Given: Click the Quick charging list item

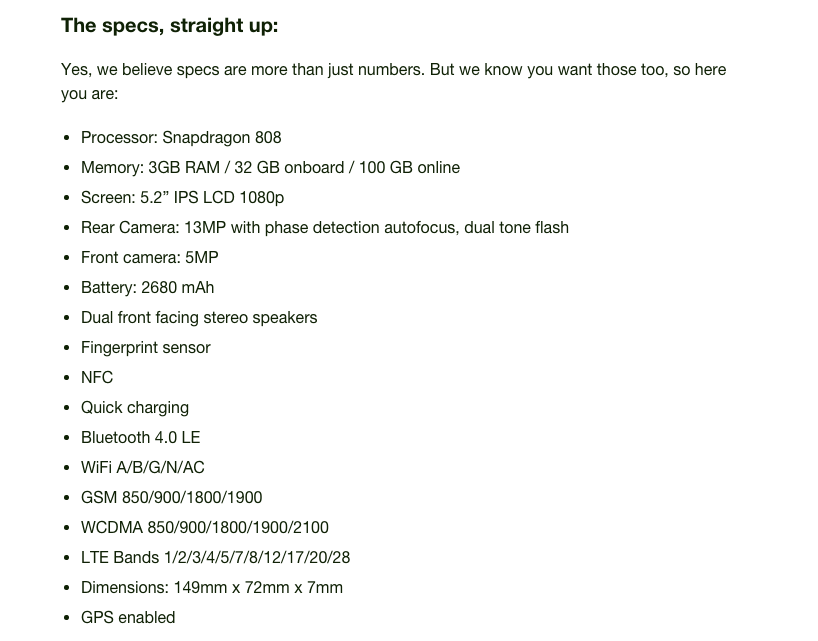Looking at the screenshot, I should pos(135,408).
